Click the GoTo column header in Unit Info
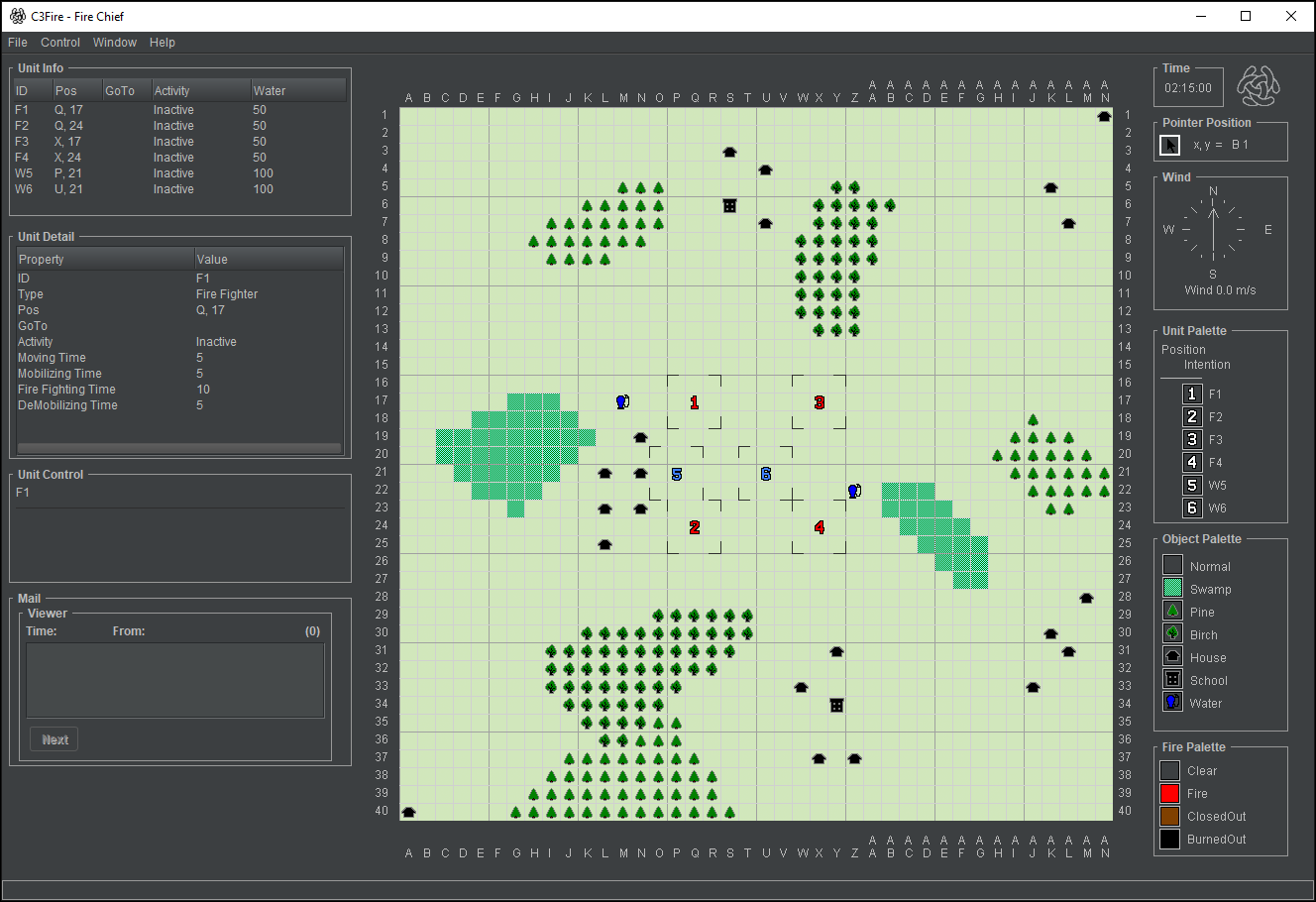1316x902 pixels. pyautogui.click(x=127, y=90)
